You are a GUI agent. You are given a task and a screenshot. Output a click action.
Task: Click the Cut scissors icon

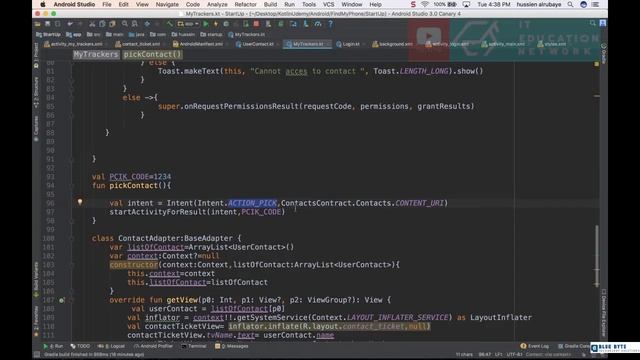[92, 24]
